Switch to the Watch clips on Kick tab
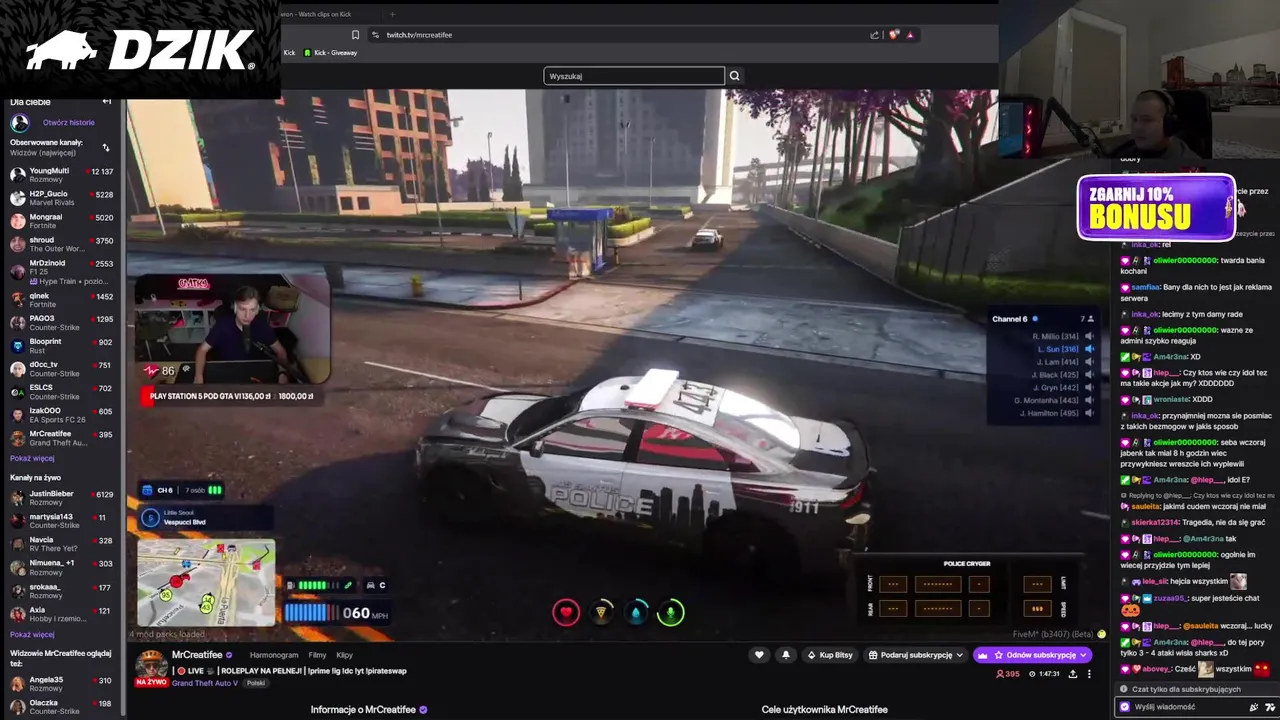The width and height of the screenshot is (1280, 720). [315, 14]
